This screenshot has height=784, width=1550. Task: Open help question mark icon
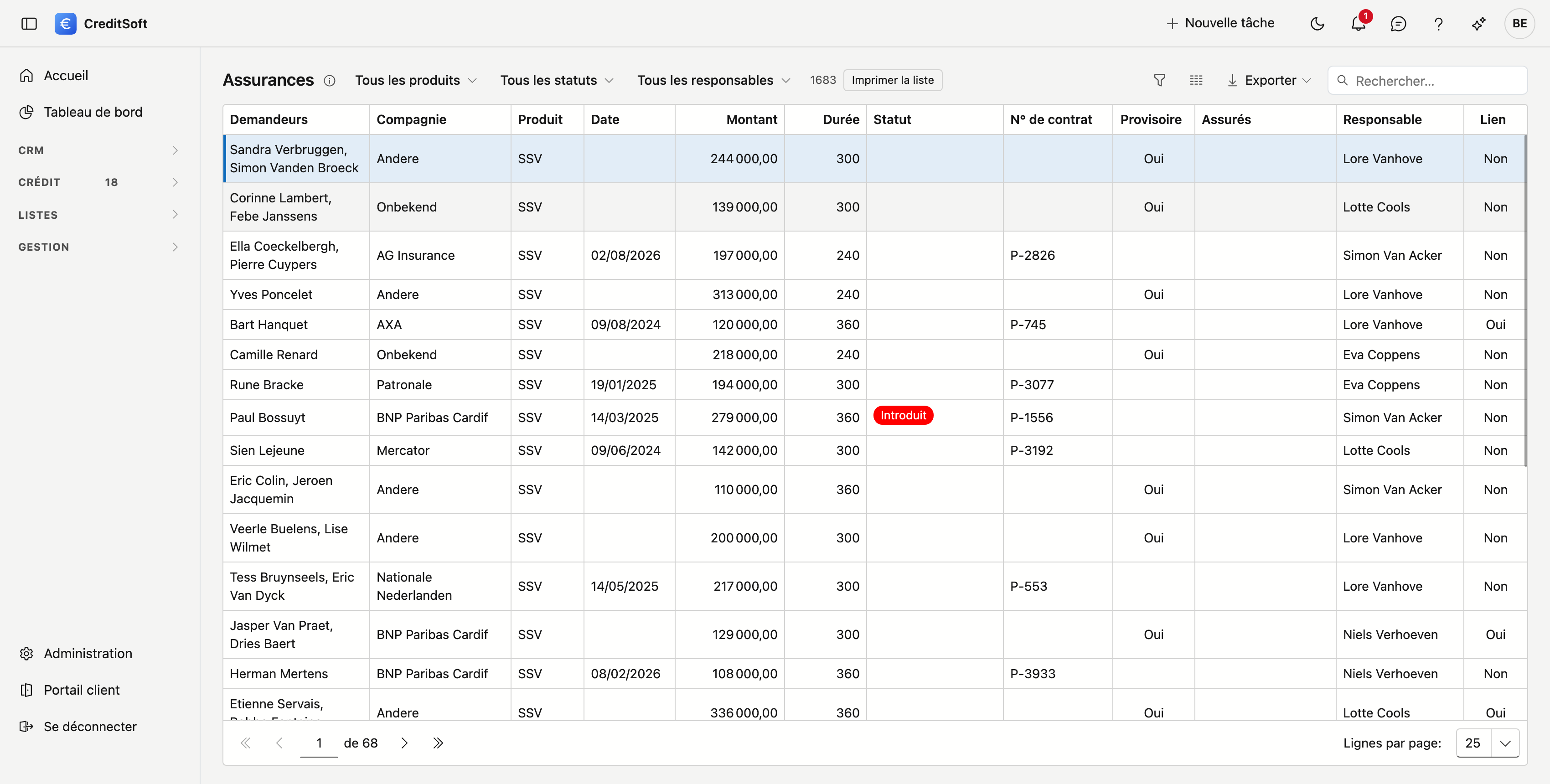(1438, 23)
